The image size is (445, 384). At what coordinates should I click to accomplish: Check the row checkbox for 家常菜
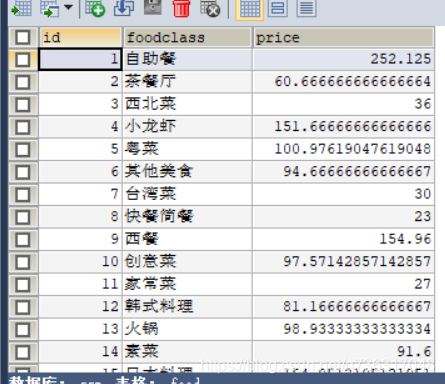23,285
